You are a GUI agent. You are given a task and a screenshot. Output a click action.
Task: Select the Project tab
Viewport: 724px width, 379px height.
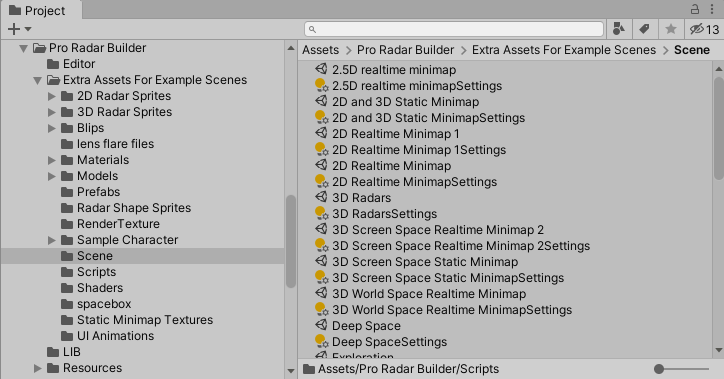click(x=41, y=10)
